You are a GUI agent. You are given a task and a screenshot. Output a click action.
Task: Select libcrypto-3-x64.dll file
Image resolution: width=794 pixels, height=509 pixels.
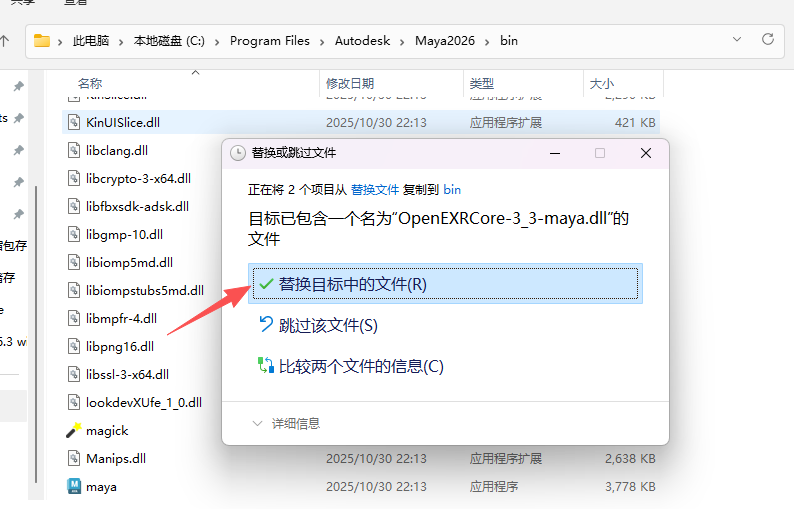tap(138, 178)
